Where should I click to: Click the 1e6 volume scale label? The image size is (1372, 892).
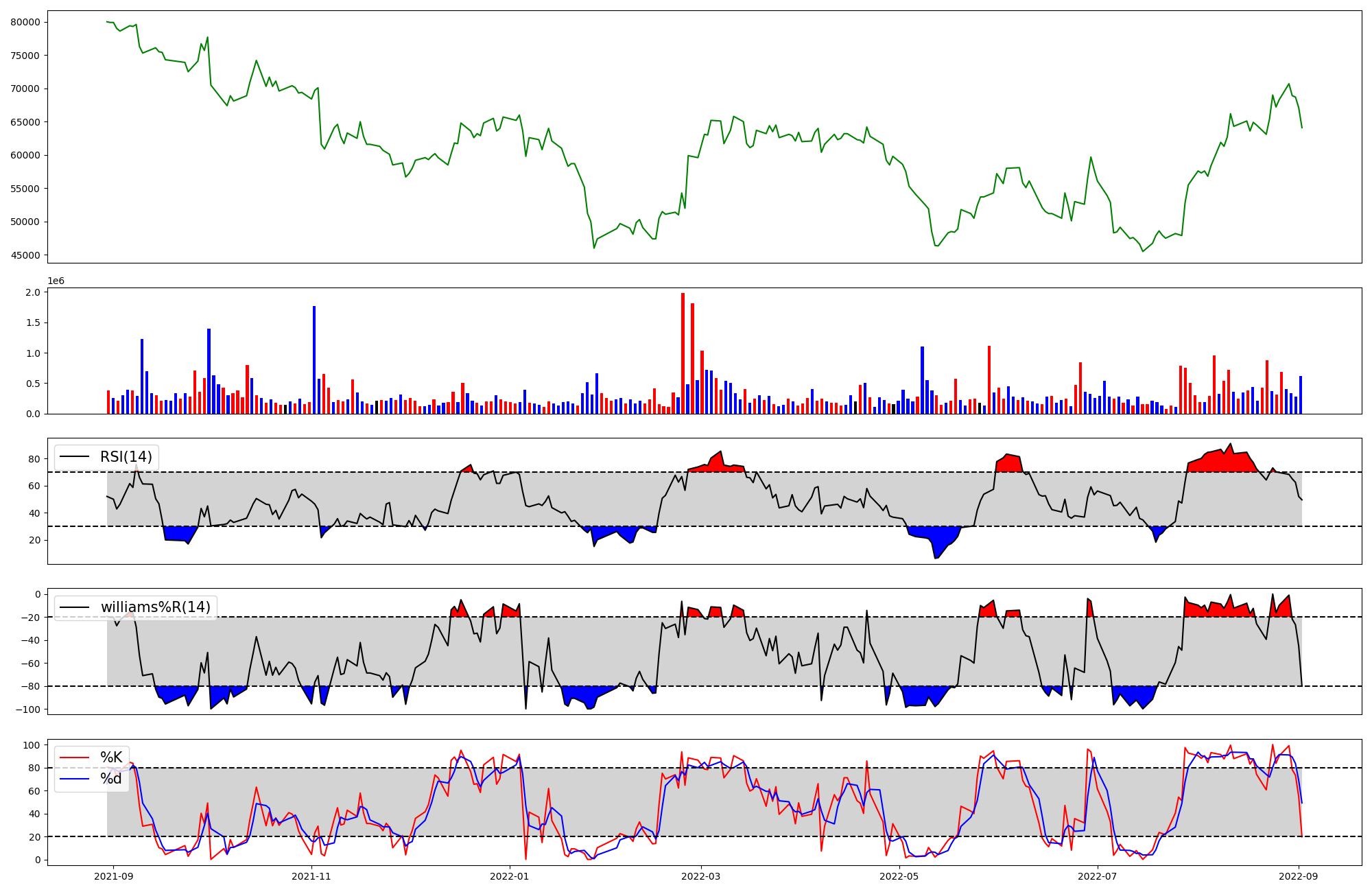click(x=56, y=281)
